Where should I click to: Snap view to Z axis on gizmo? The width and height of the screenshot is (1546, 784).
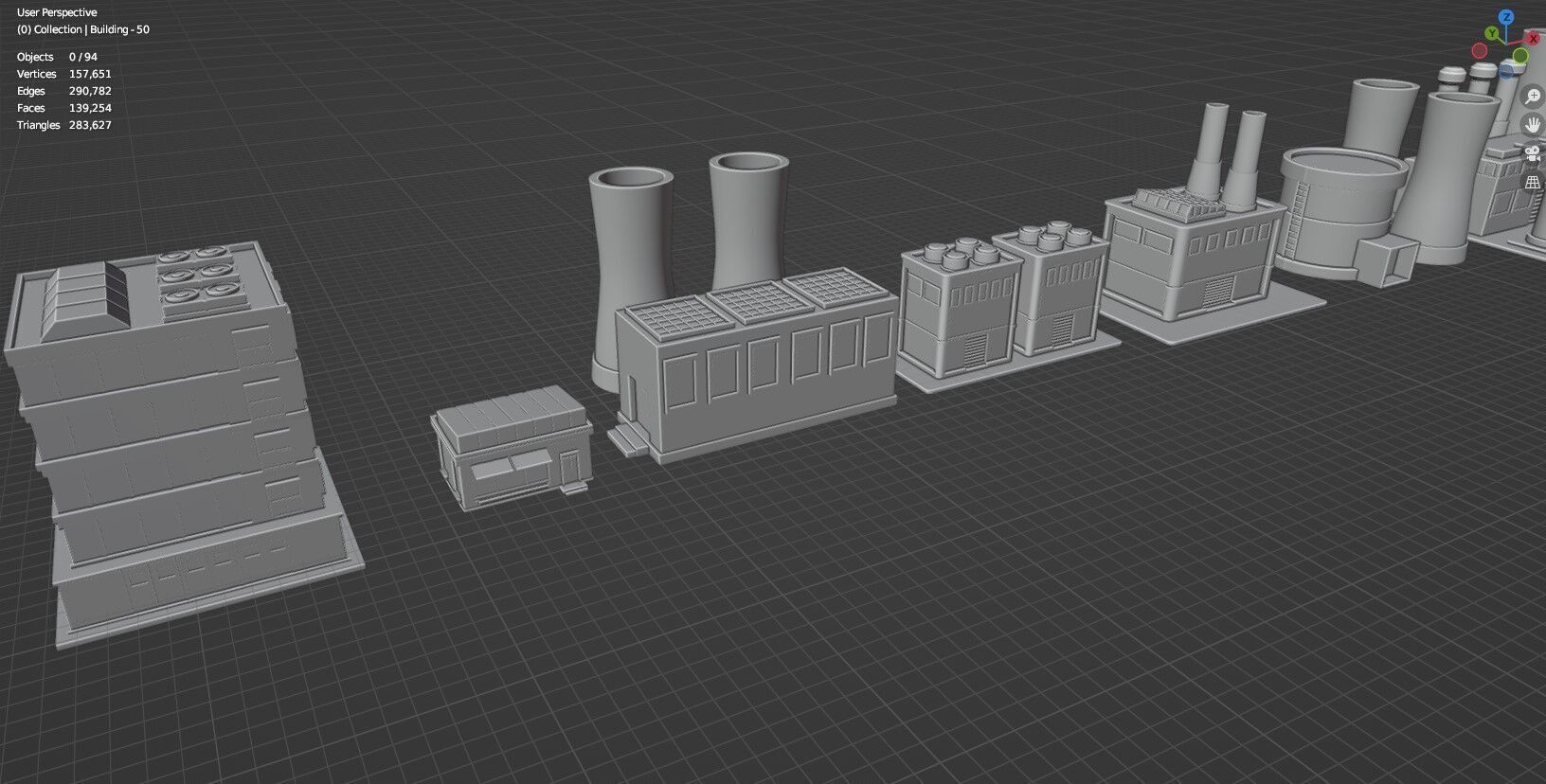(1506, 17)
